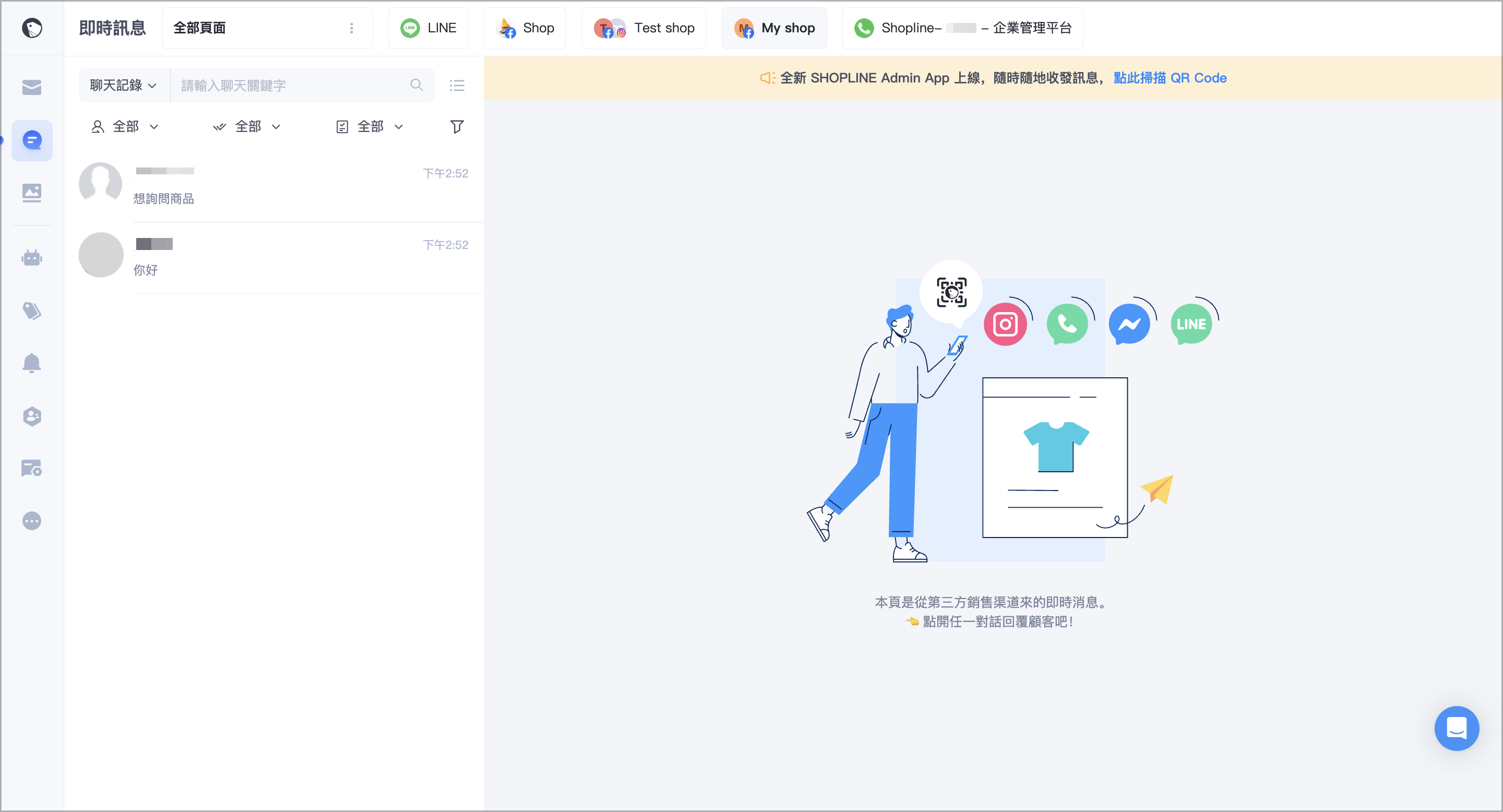Open the customer badge sidebar icon
Image resolution: width=1503 pixels, height=812 pixels.
click(x=32, y=416)
